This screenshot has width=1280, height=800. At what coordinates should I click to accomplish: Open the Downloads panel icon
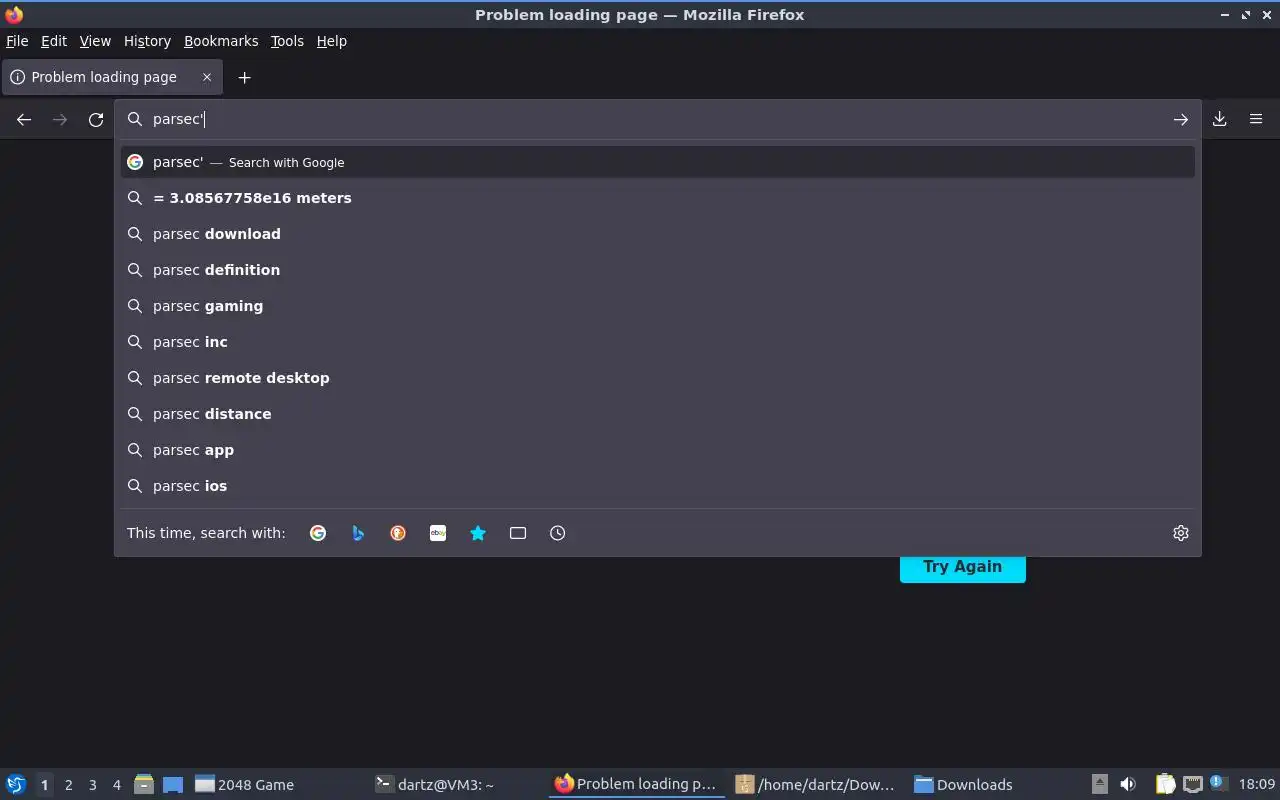click(1220, 119)
